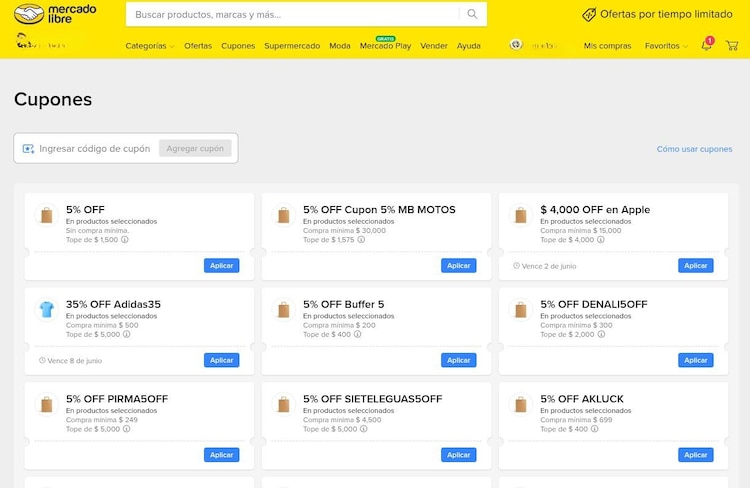The height and width of the screenshot is (488, 750).
Task: Apply the plain 5% OFF coupon
Action: (221, 266)
